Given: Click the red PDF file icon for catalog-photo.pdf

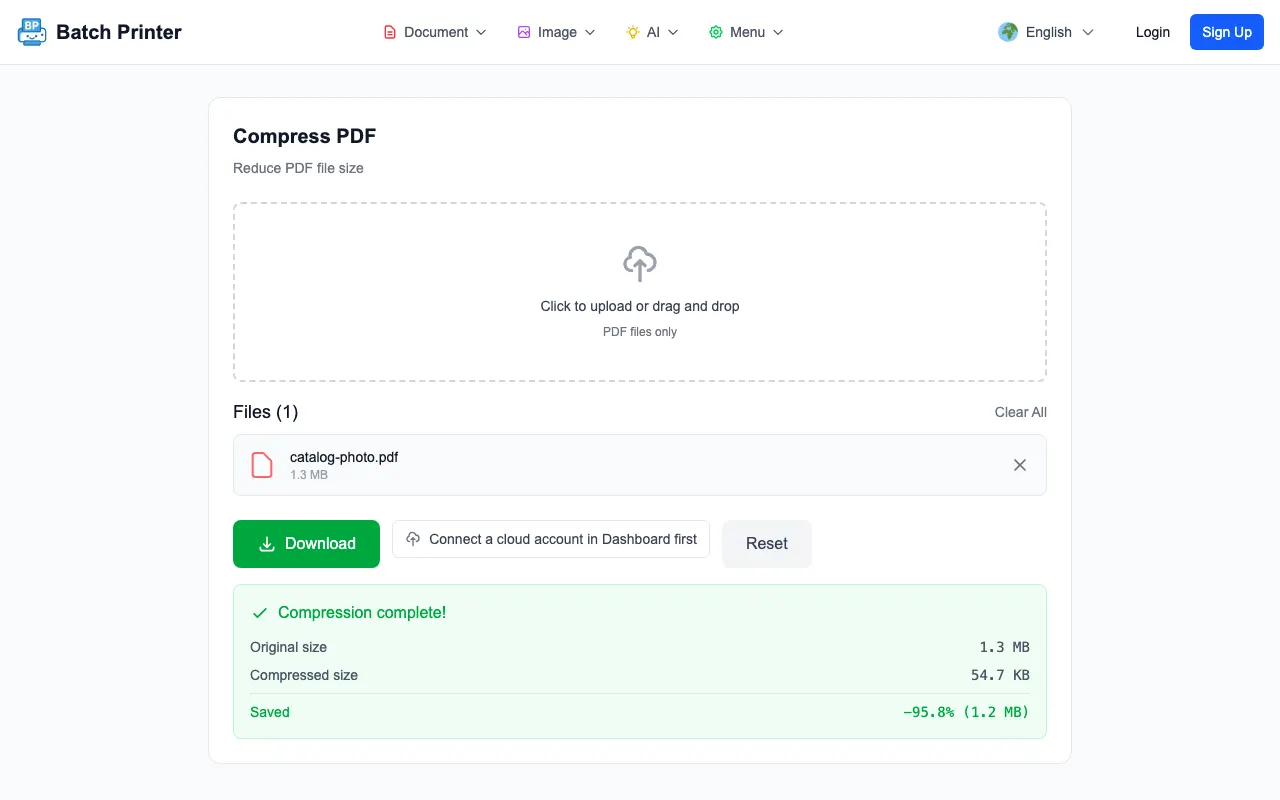Looking at the screenshot, I should pyautogui.click(x=262, y=465).
